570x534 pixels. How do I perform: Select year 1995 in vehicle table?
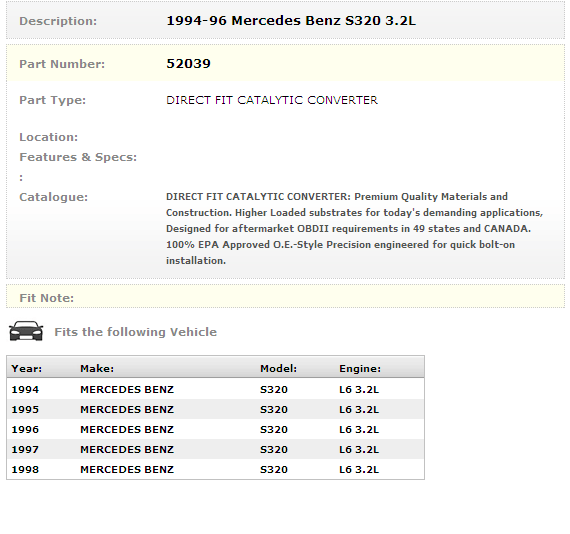point(25,410)
